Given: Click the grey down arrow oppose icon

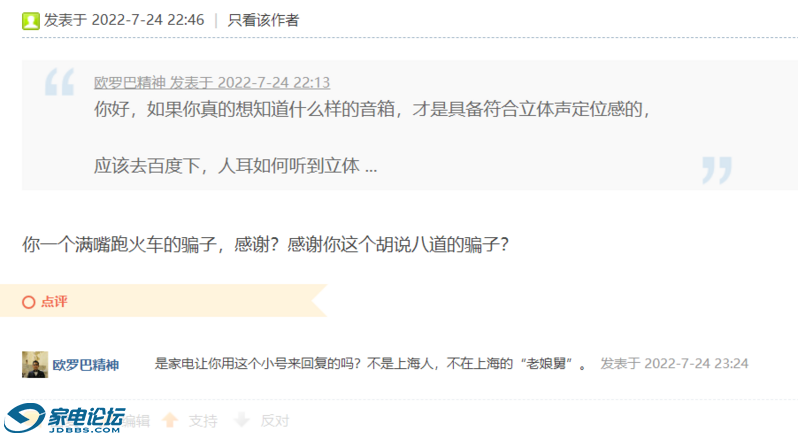Looking at the screenshot, I should (x=242, y=420).
